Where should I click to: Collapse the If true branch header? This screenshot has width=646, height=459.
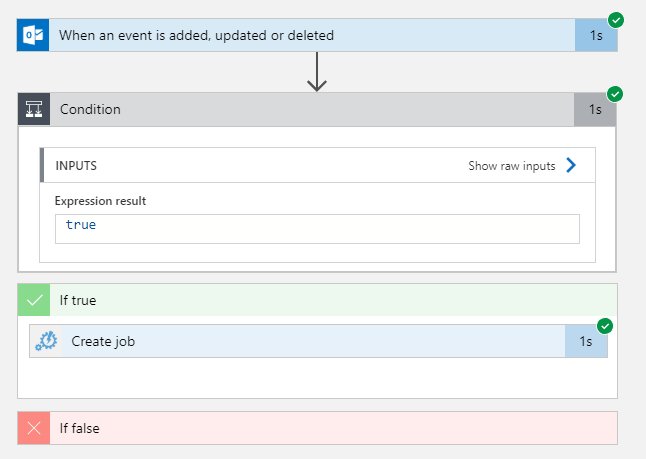[330, 299]
